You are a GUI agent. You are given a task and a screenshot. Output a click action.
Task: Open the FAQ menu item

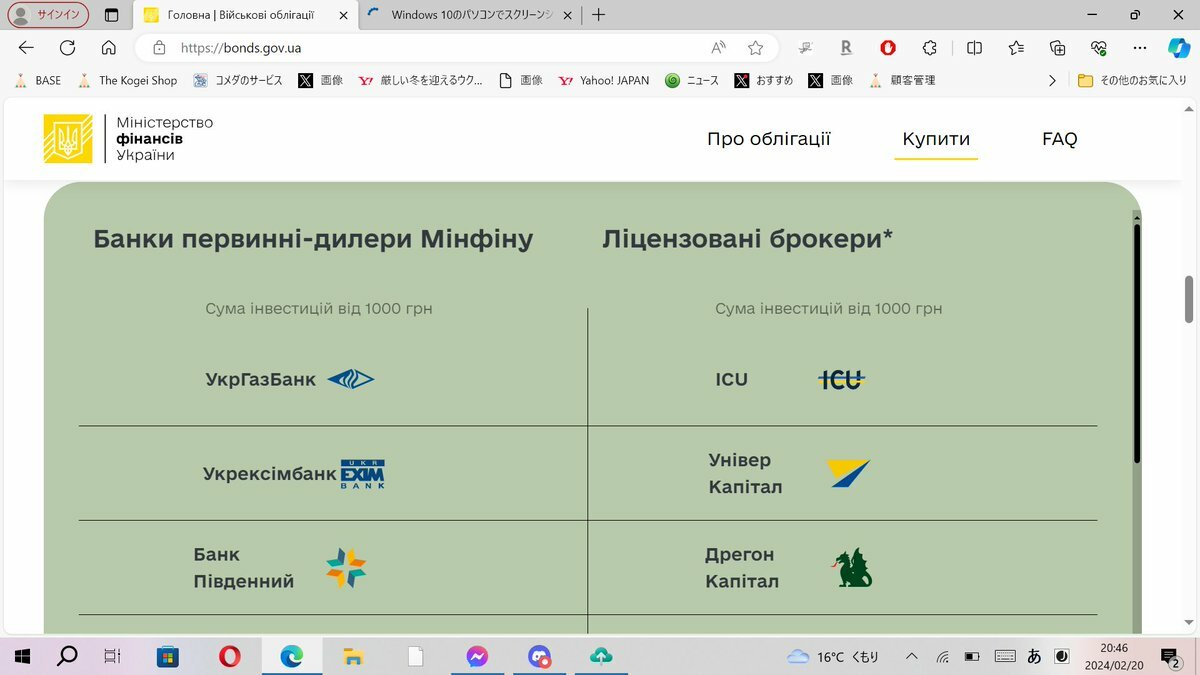(1060, 139)
